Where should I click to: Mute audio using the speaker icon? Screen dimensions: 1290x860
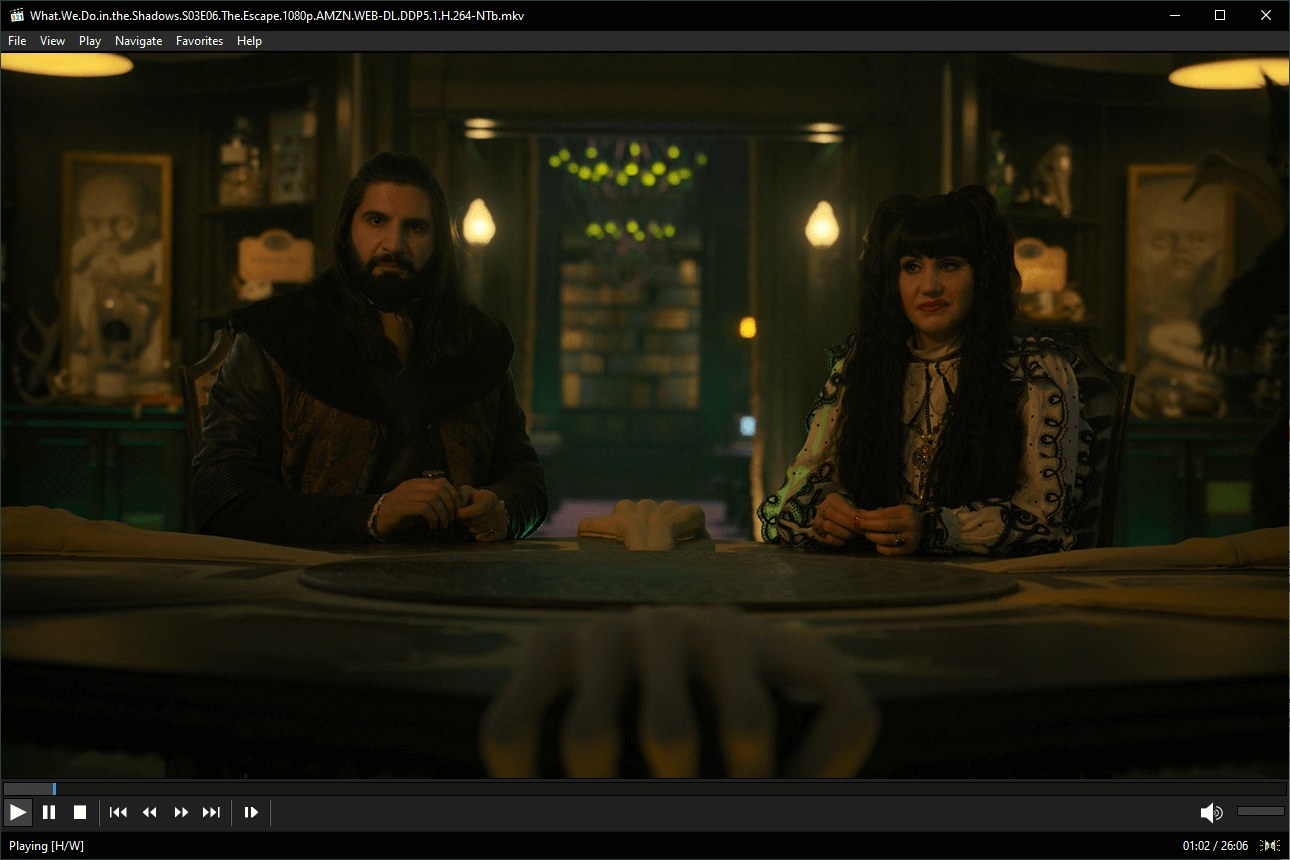click(1211, 812)
